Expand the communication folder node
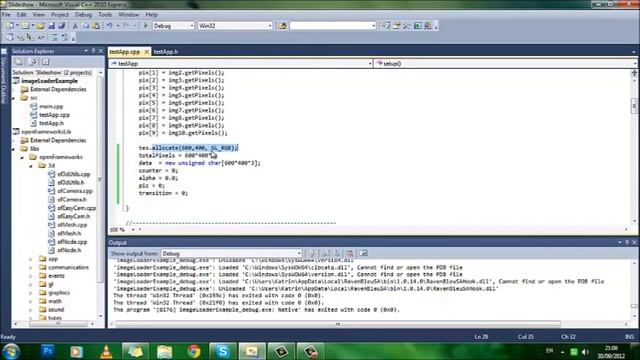 click(x=31, y=267)
